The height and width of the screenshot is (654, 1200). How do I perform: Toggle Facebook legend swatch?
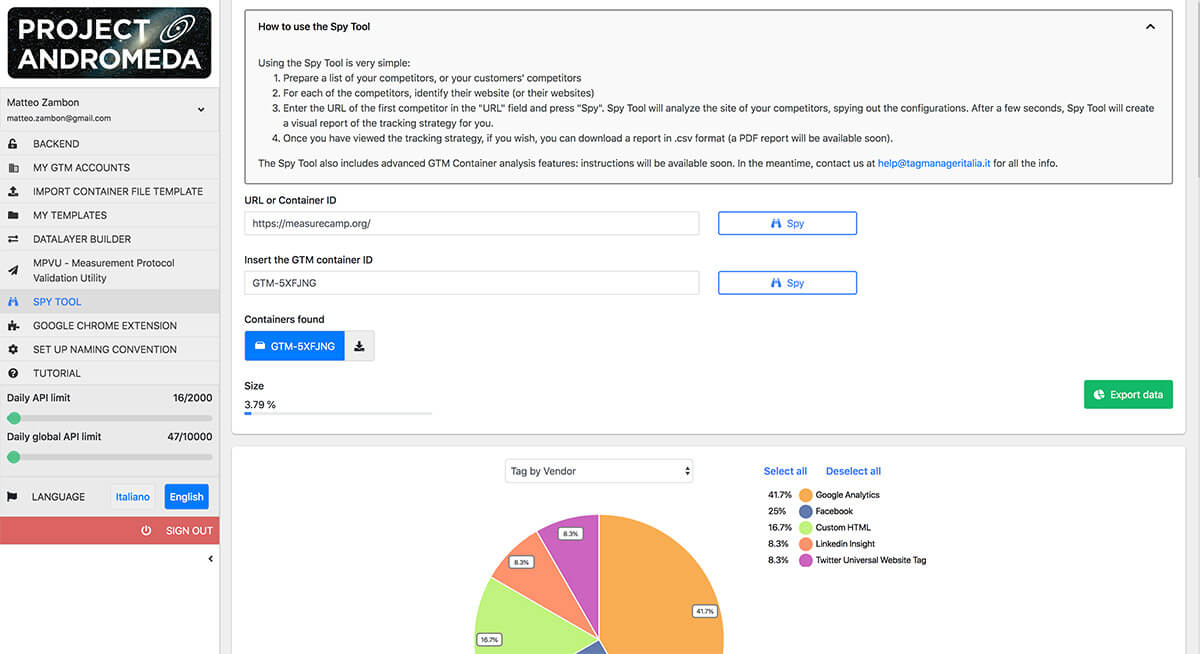pos(806,511)
